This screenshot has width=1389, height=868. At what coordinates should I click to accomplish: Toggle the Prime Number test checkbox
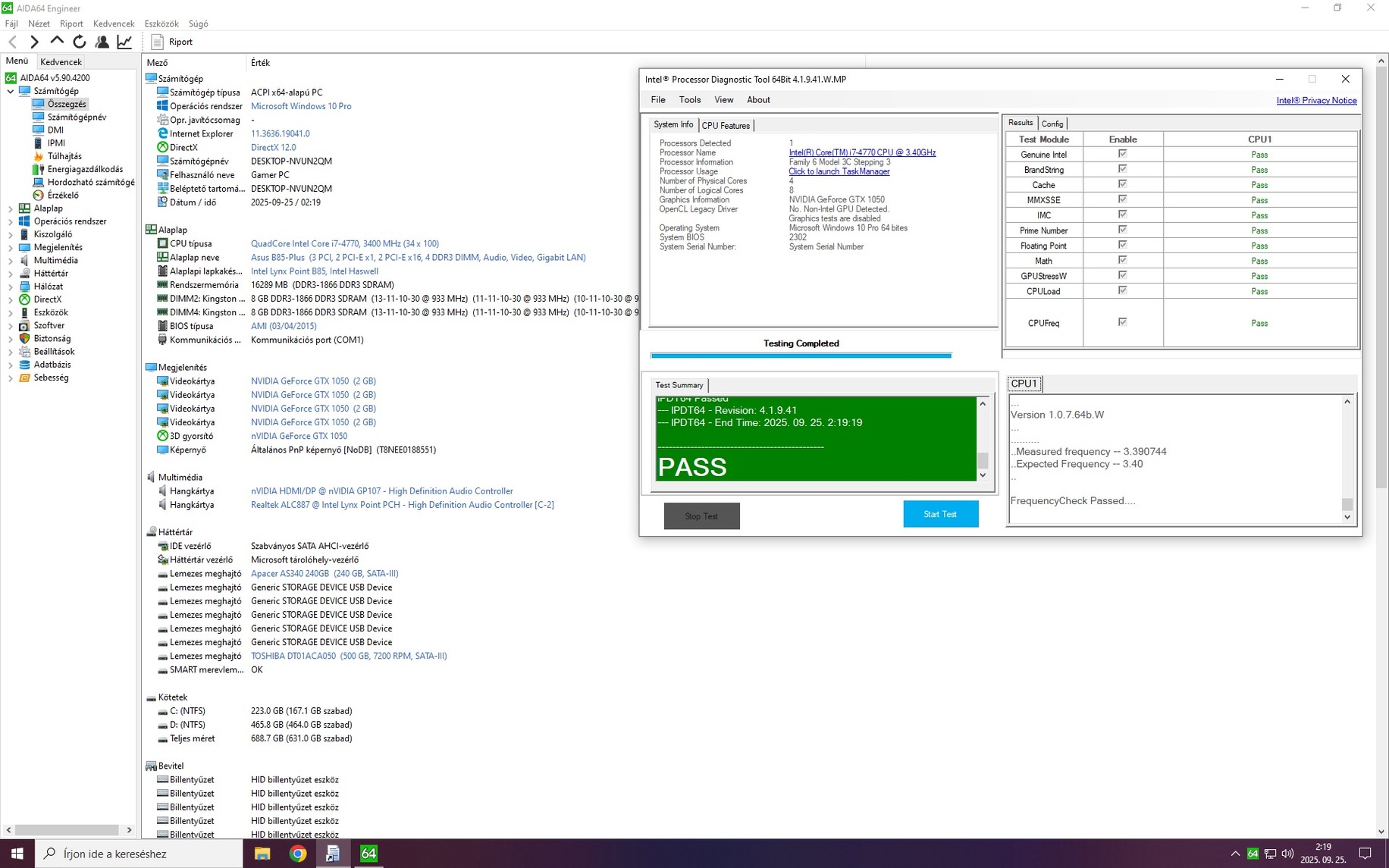[1122, 230]
